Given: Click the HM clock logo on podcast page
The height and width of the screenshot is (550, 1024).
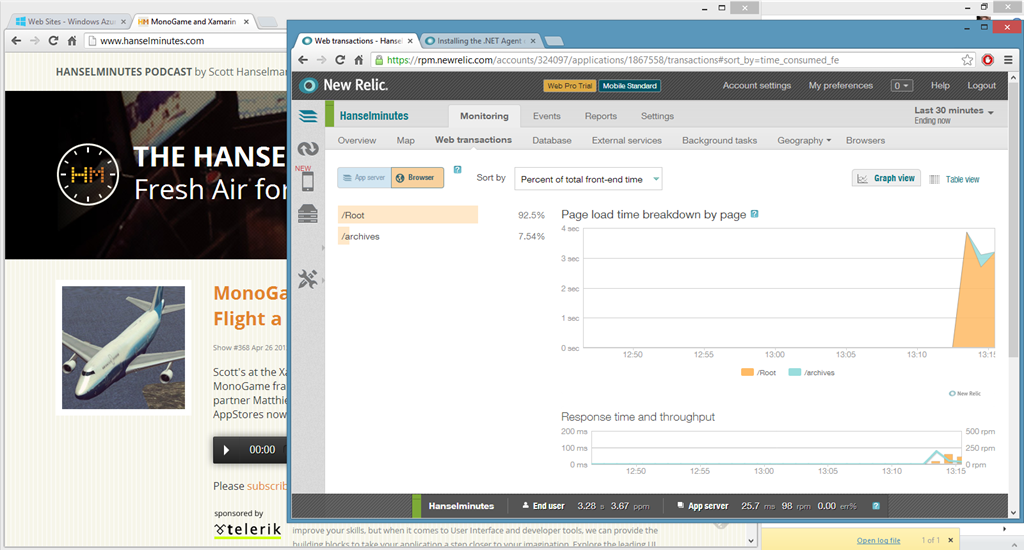Looking at the screenshot, I should [x=88, y=174].
